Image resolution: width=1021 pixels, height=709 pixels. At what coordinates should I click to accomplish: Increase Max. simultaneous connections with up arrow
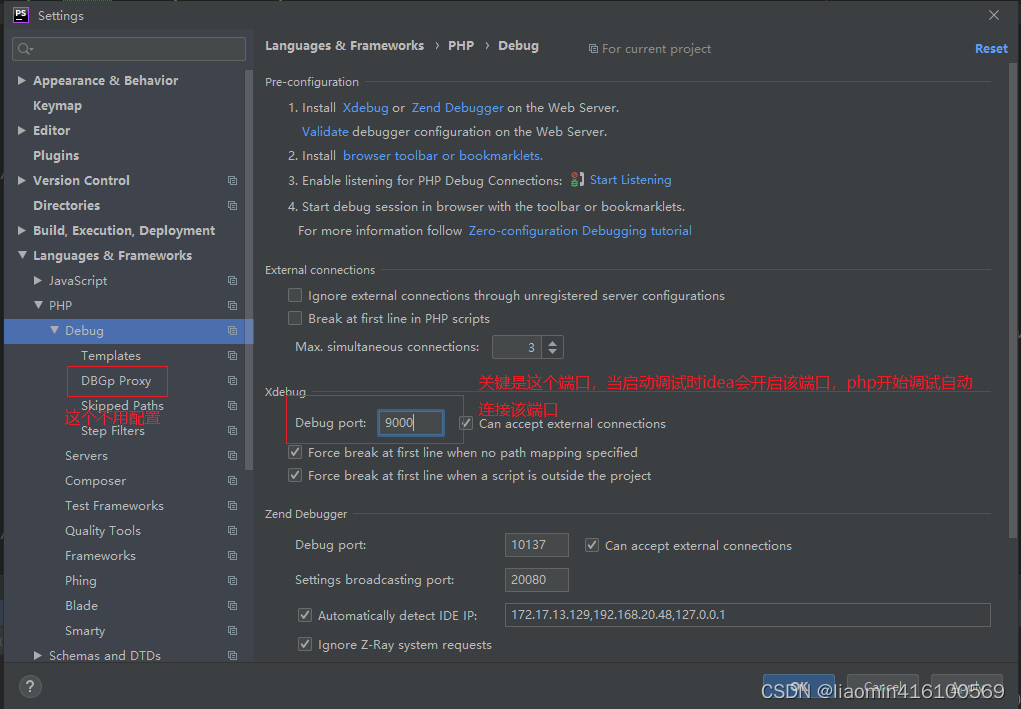click(553, 342)
